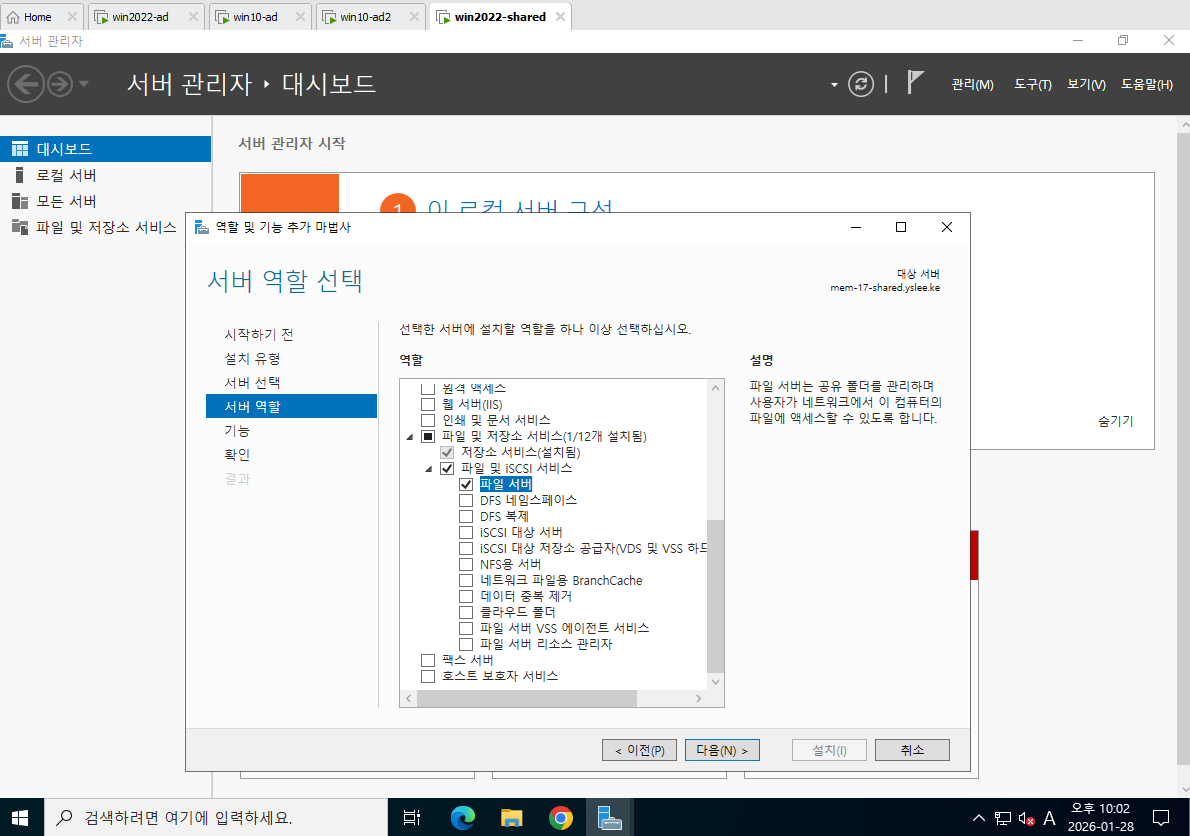Launch Google Chrome from the taskbar

560,817
